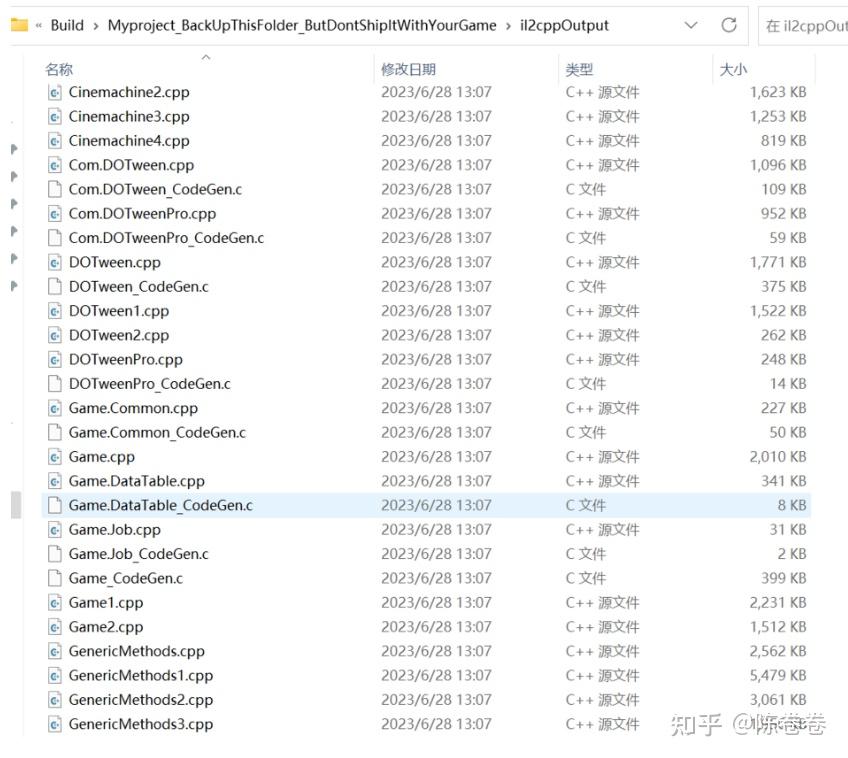Sort by the 大小 column header

pos(733,69)
